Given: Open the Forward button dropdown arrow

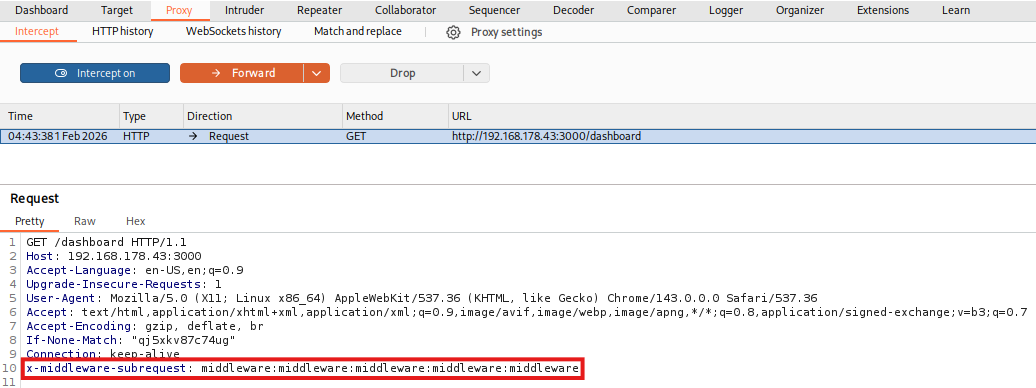Looking at the screenshot, I should pos(316,73).
